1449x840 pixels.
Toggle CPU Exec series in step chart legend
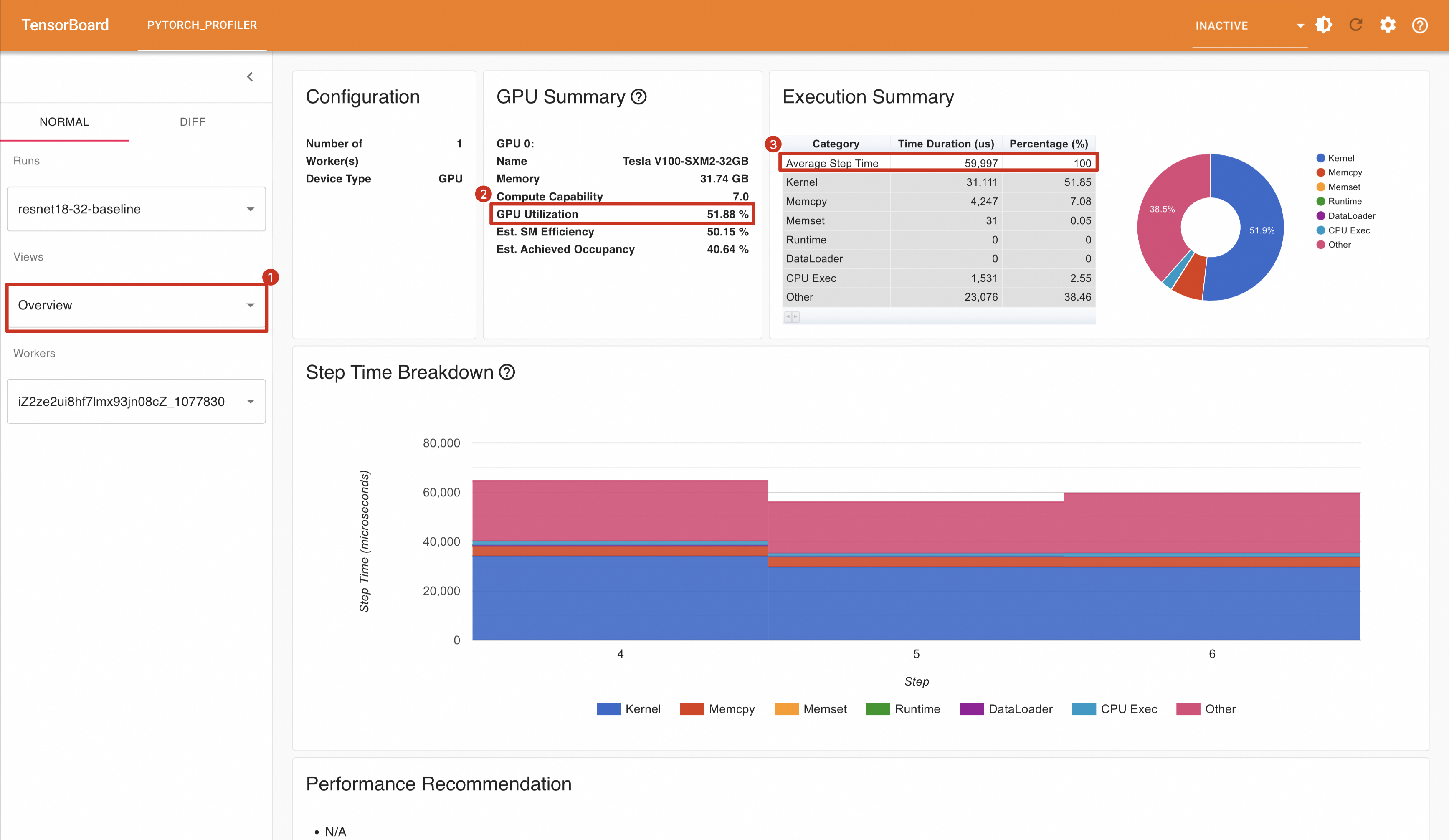click(x=1115, y=709)
